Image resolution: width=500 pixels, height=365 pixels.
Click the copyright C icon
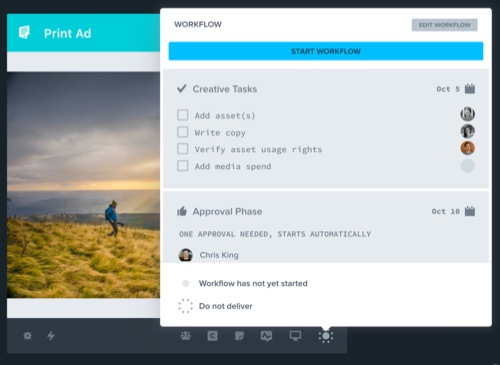212,336
